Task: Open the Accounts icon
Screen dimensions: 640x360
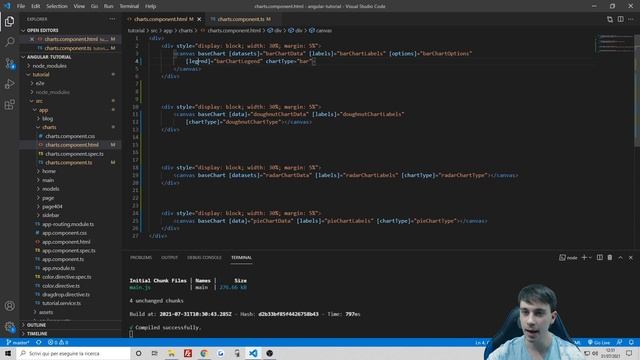Action: pos(9,306)
